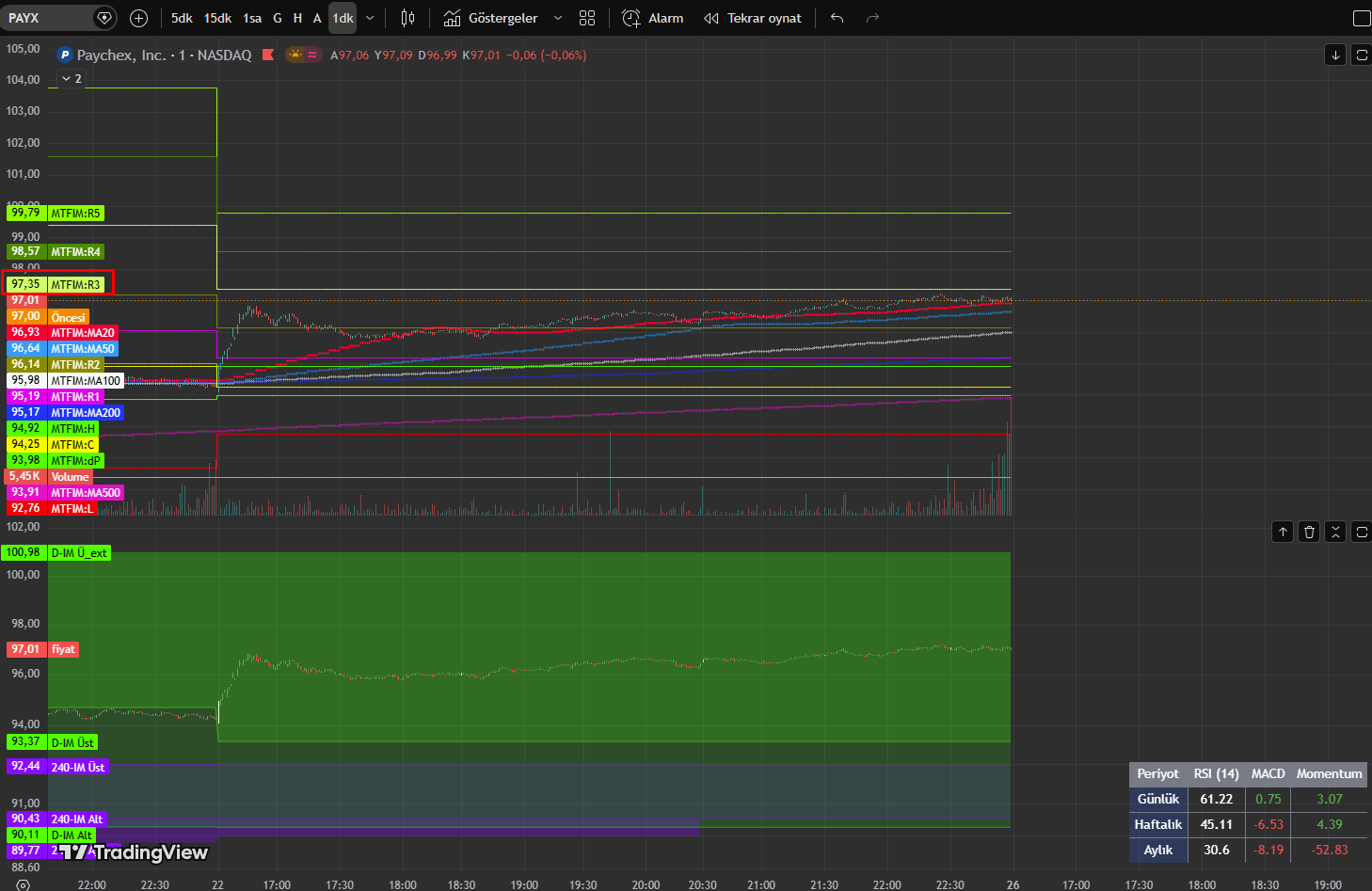Maximize the lower indicator pane
This screenshot has width=1372, height=891.
point(1362,532)
